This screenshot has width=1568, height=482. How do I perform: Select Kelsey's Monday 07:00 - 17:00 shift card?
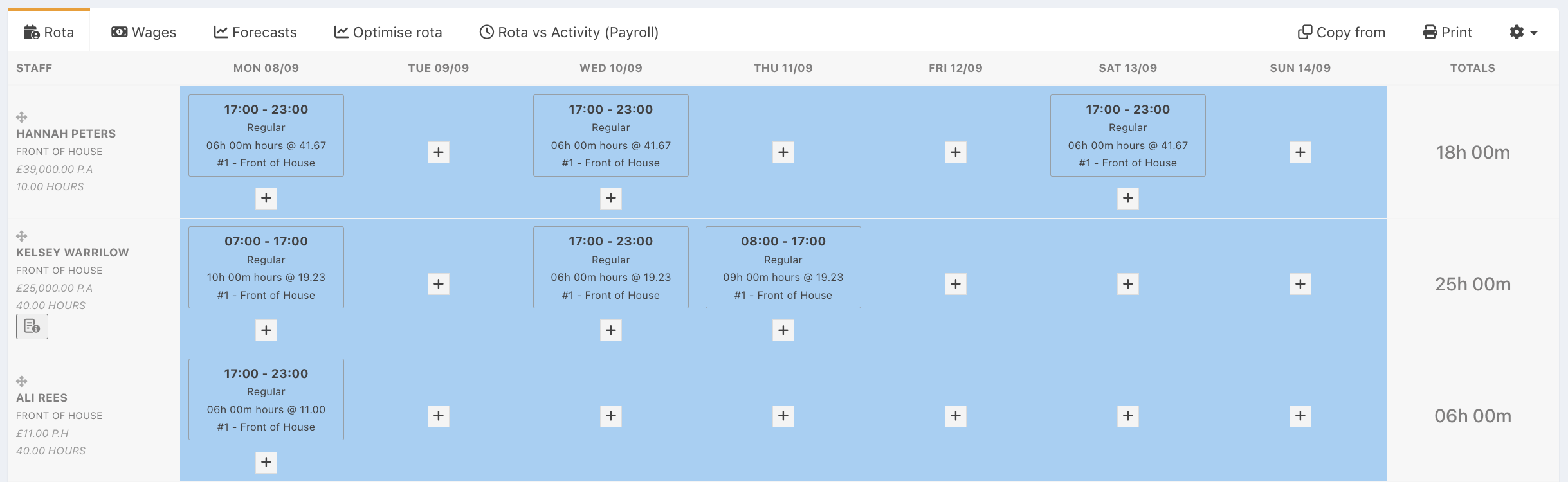(266, 267)
